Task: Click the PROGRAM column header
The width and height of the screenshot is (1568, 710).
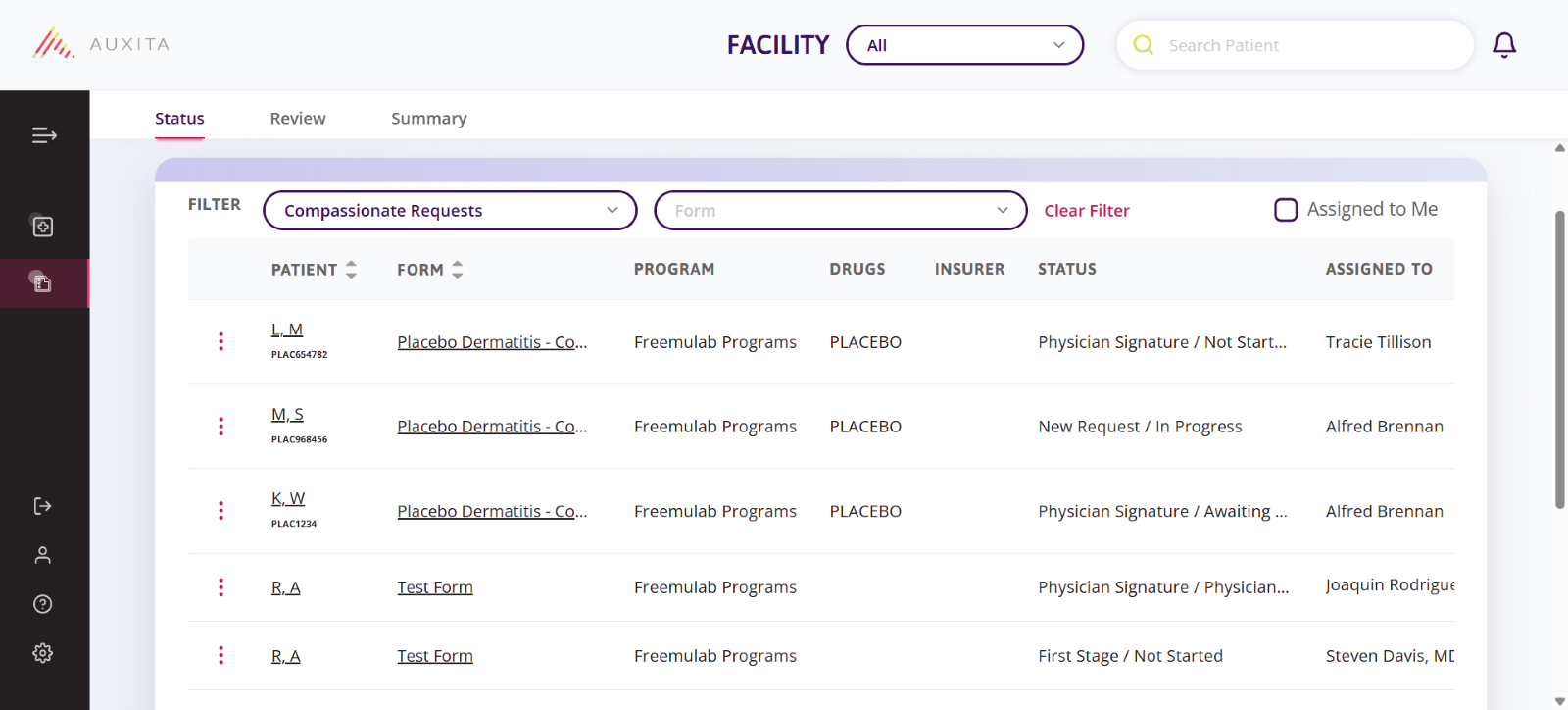Action: coord(674,269)
